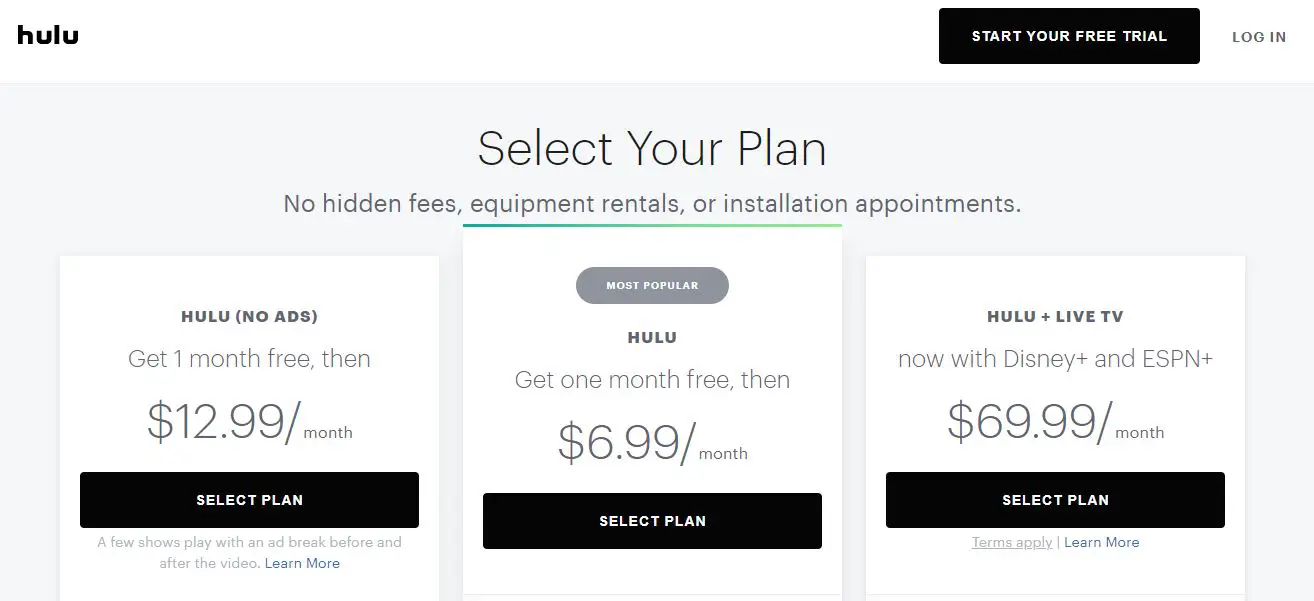
Task: Select the $6.99 Hulu plan
Action: pyautogui.click(x=652, y=520)
